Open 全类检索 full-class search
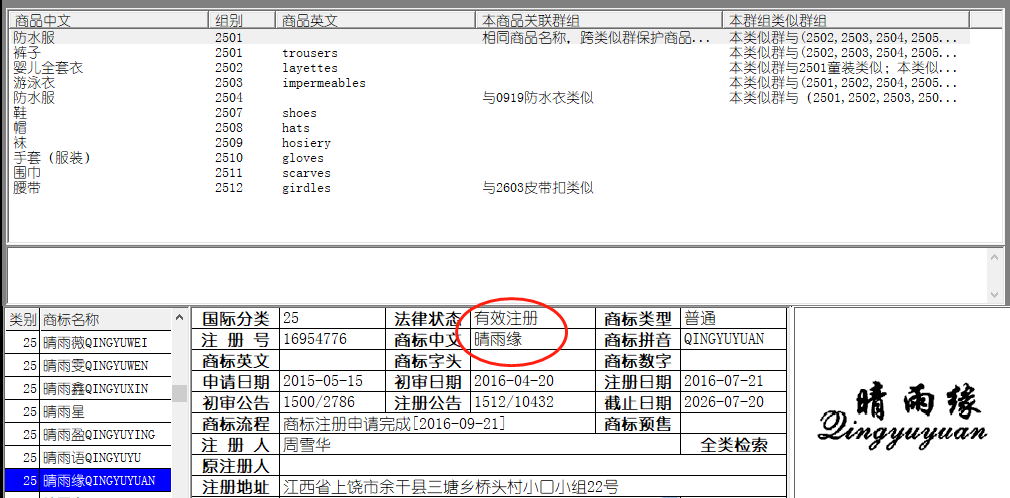 pyautogui.click(x=734, y=445)
